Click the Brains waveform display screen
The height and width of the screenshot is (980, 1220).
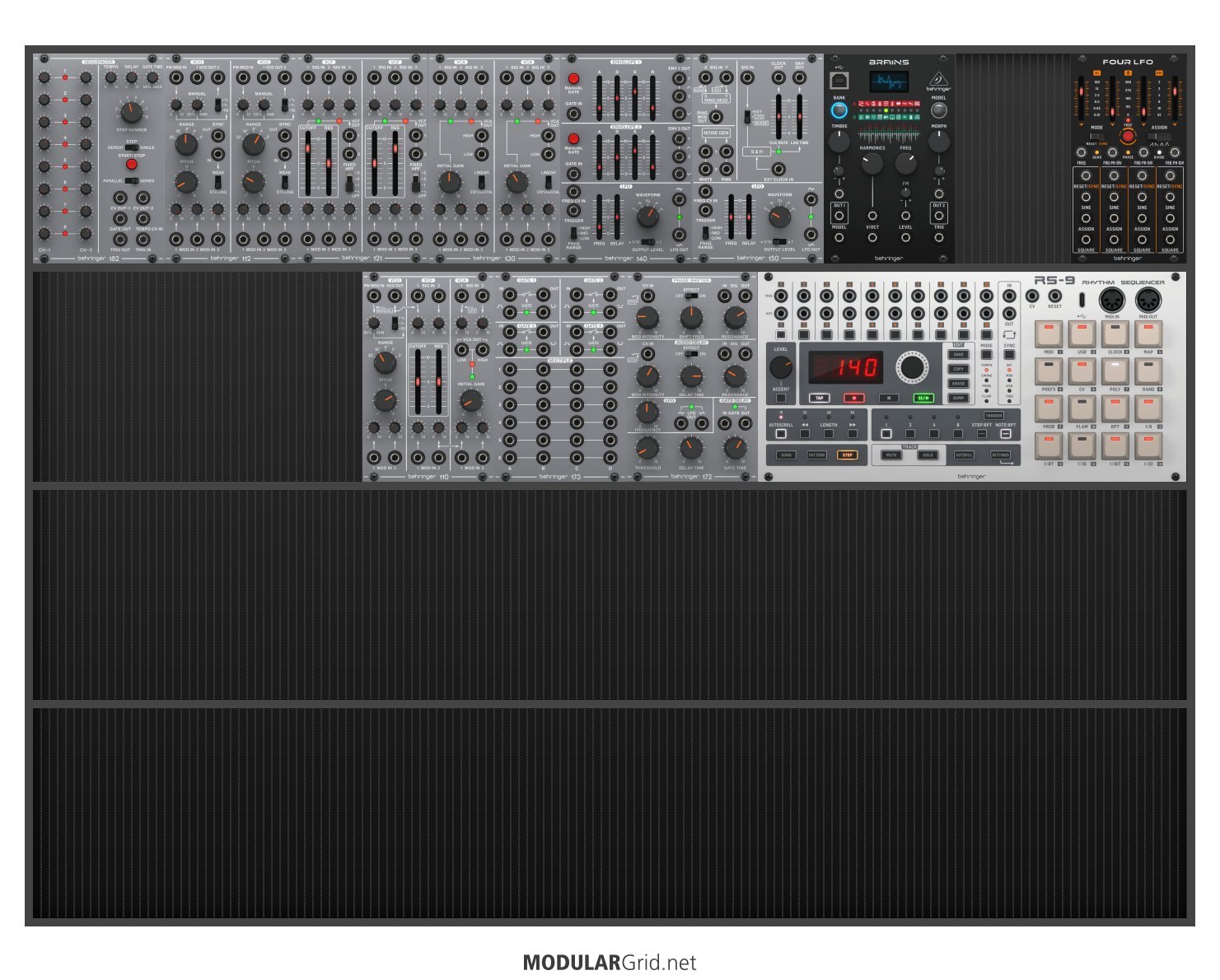coord(889,82)
